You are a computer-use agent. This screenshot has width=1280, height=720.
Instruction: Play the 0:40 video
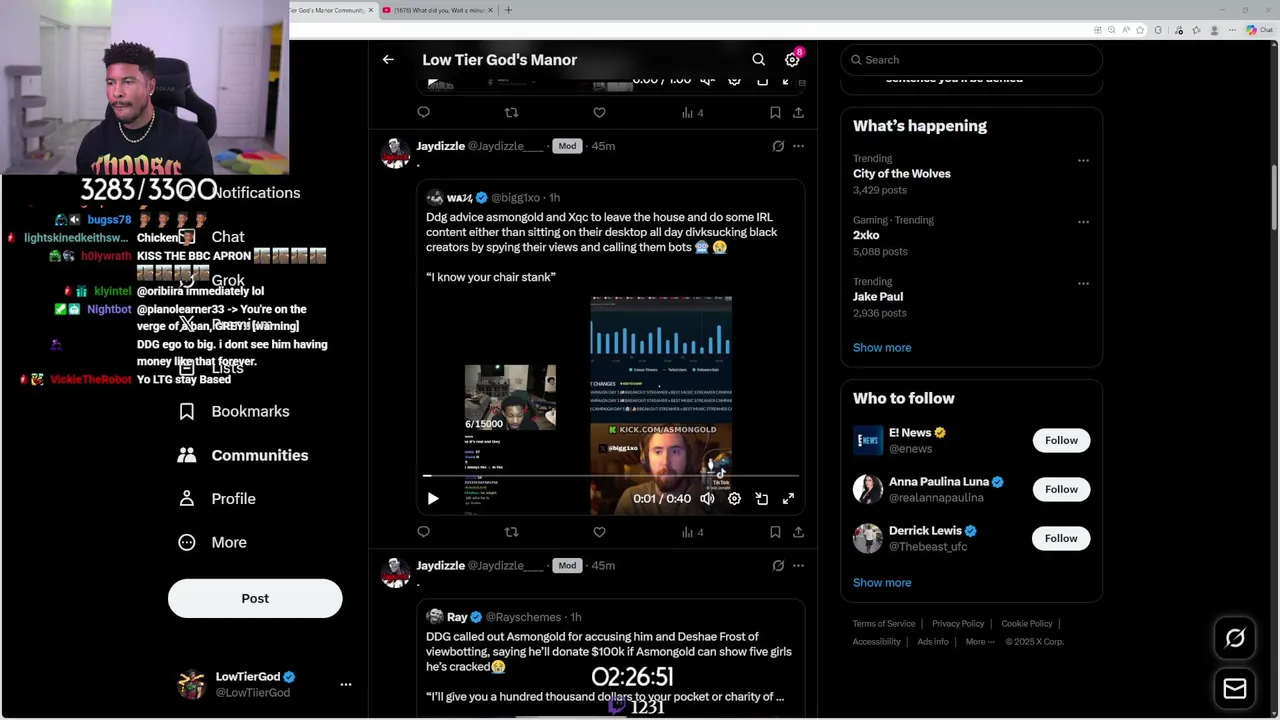(x=433, y=498)
